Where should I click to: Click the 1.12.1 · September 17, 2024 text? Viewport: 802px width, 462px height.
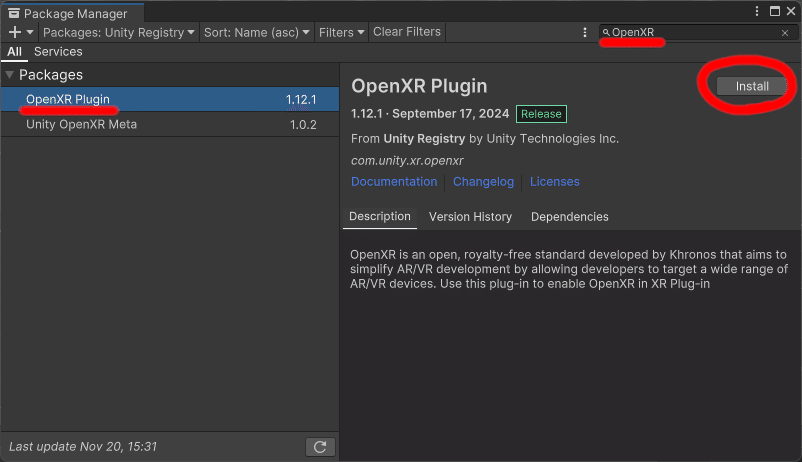coord(430,114)
